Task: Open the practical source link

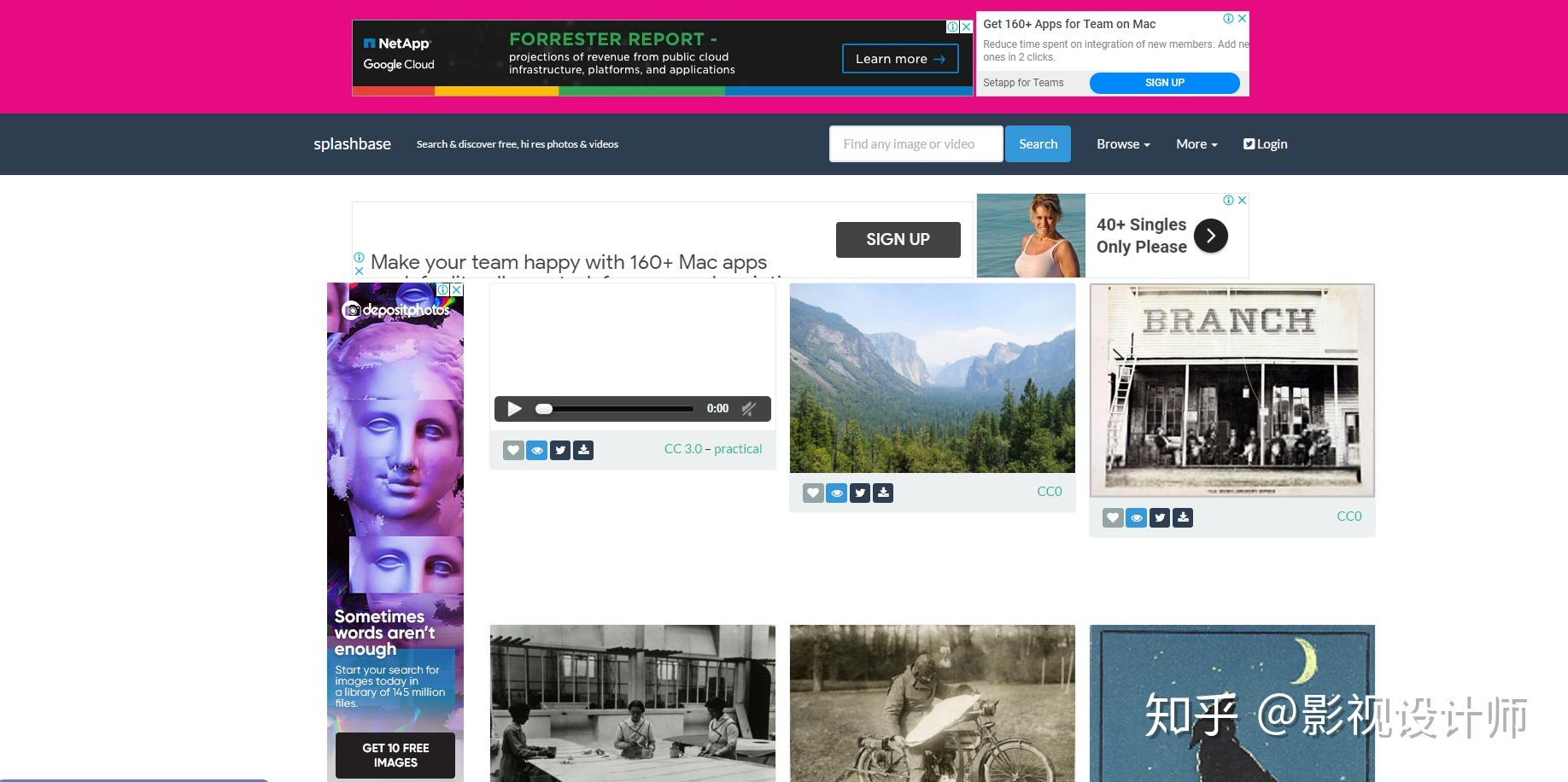Action: click(738, 449)
